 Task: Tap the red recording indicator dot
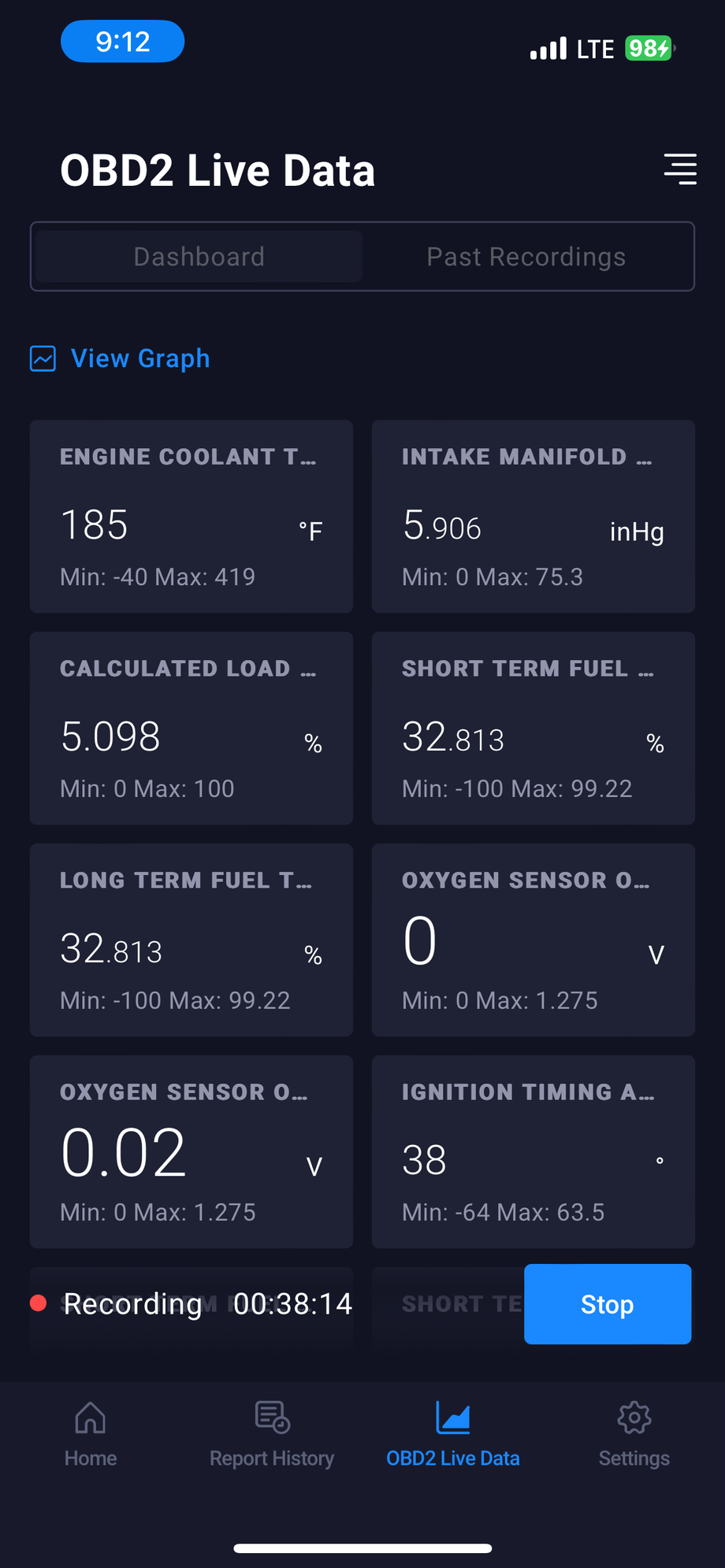38,1303
